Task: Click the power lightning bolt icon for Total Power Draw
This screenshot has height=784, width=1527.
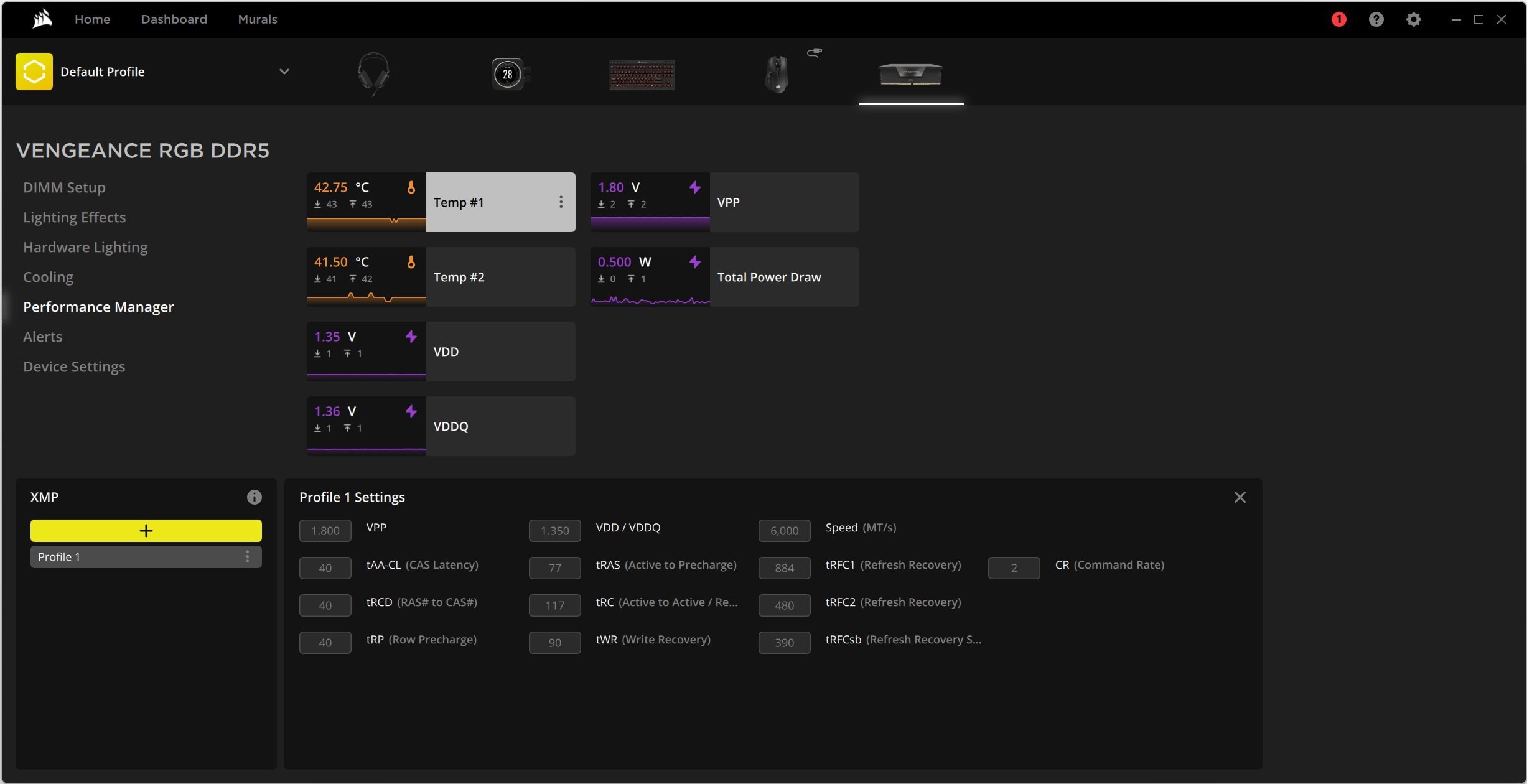Action: 694,262
